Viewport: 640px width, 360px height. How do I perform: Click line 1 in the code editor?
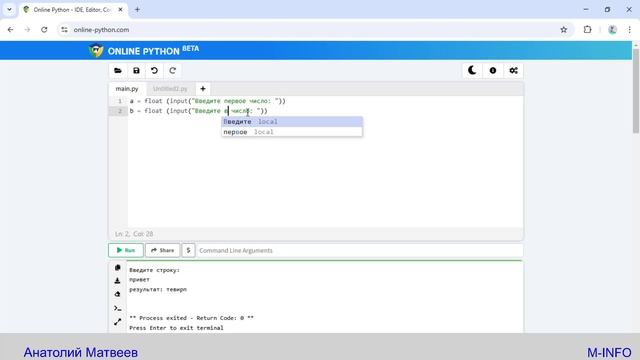208,101
